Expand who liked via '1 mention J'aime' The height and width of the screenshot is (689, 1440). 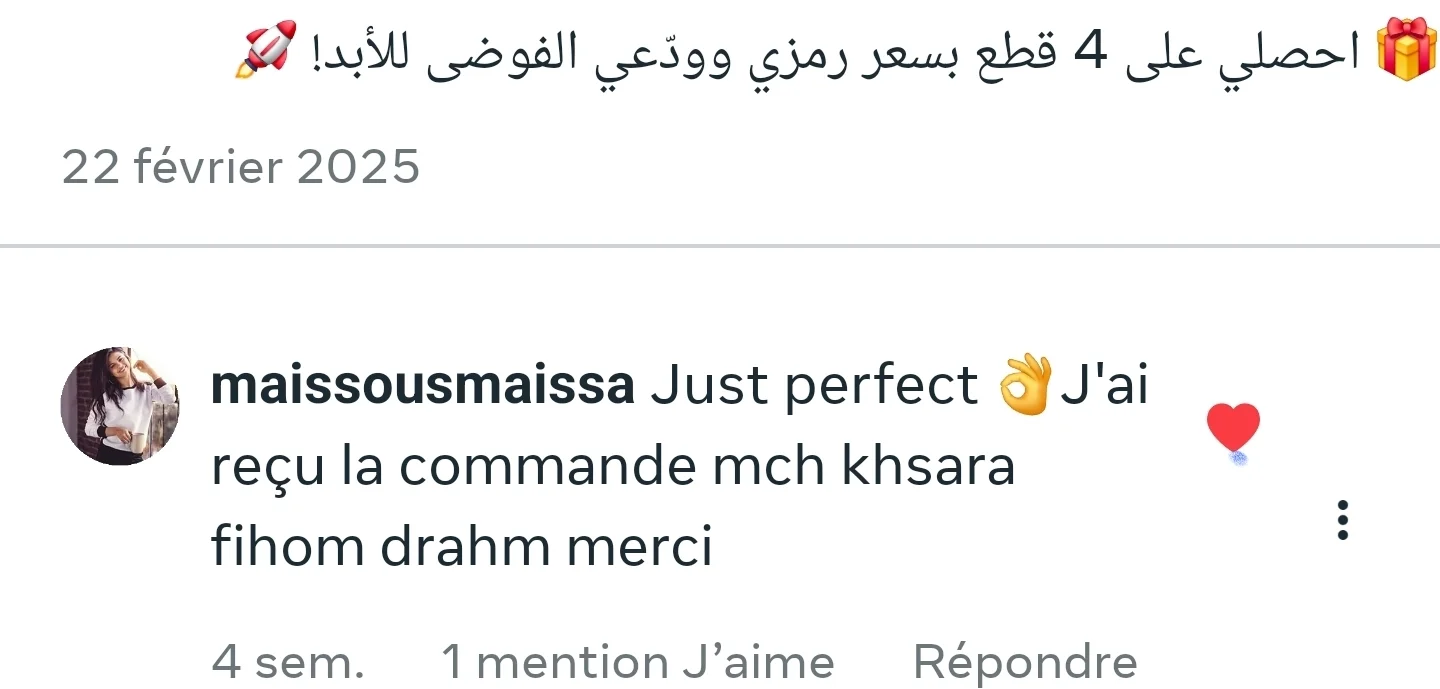(637, 660)
